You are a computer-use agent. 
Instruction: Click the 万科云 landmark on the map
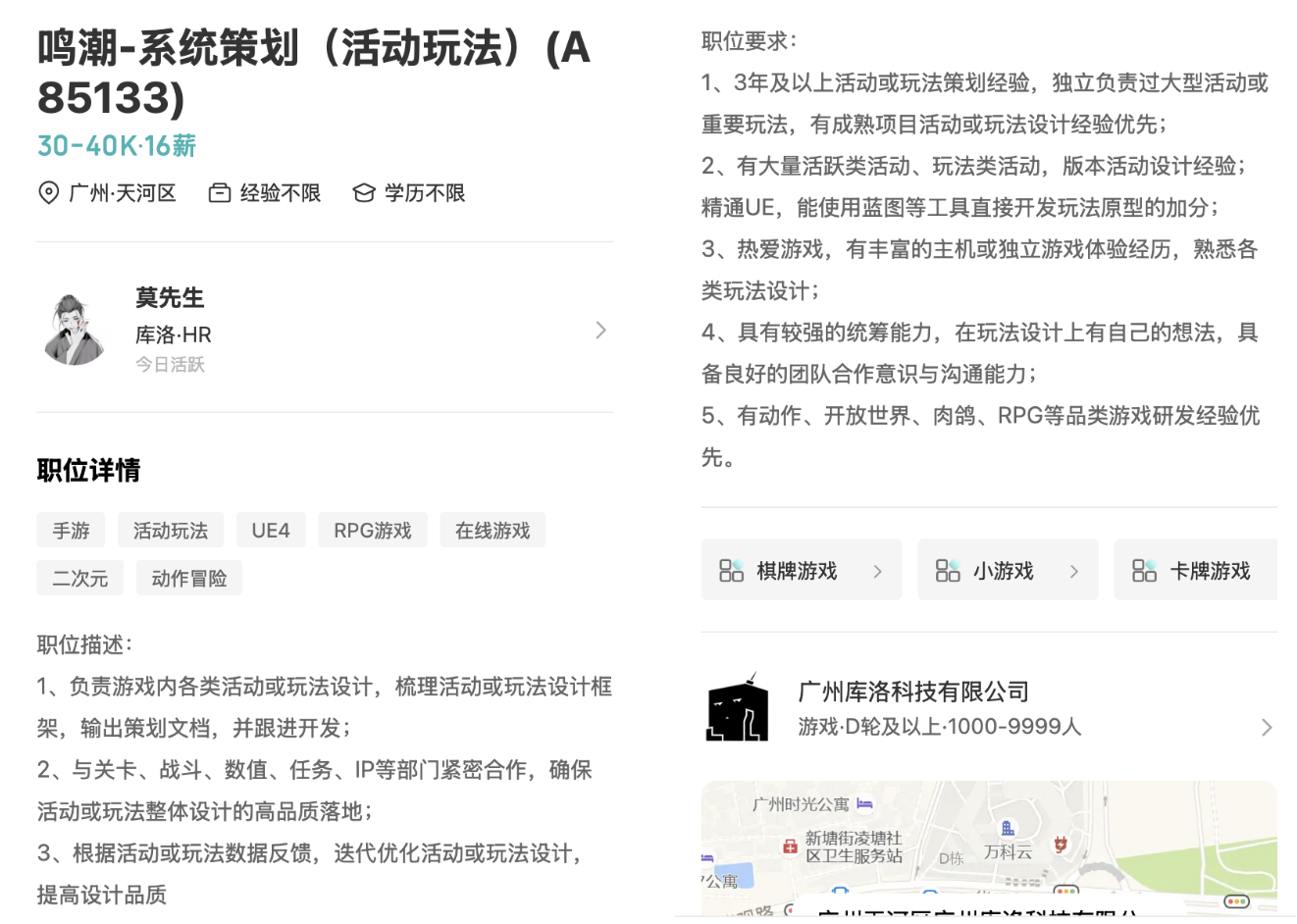(x=1008, y=850)
